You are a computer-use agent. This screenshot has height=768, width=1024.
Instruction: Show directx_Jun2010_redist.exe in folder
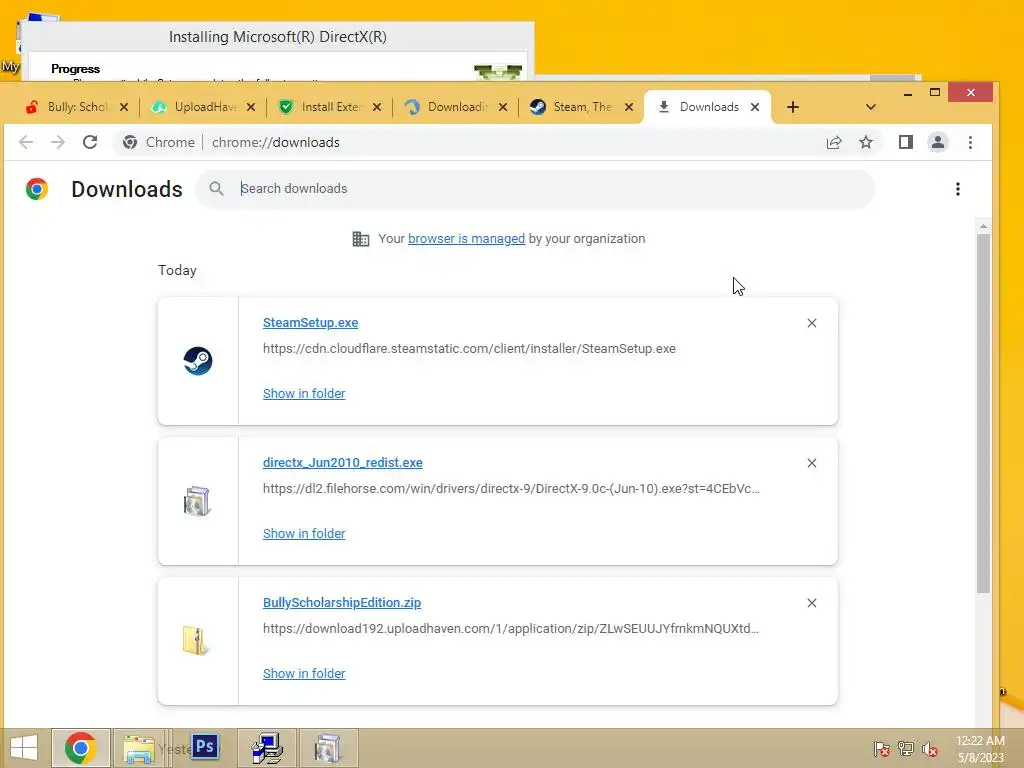pos(304,534)
